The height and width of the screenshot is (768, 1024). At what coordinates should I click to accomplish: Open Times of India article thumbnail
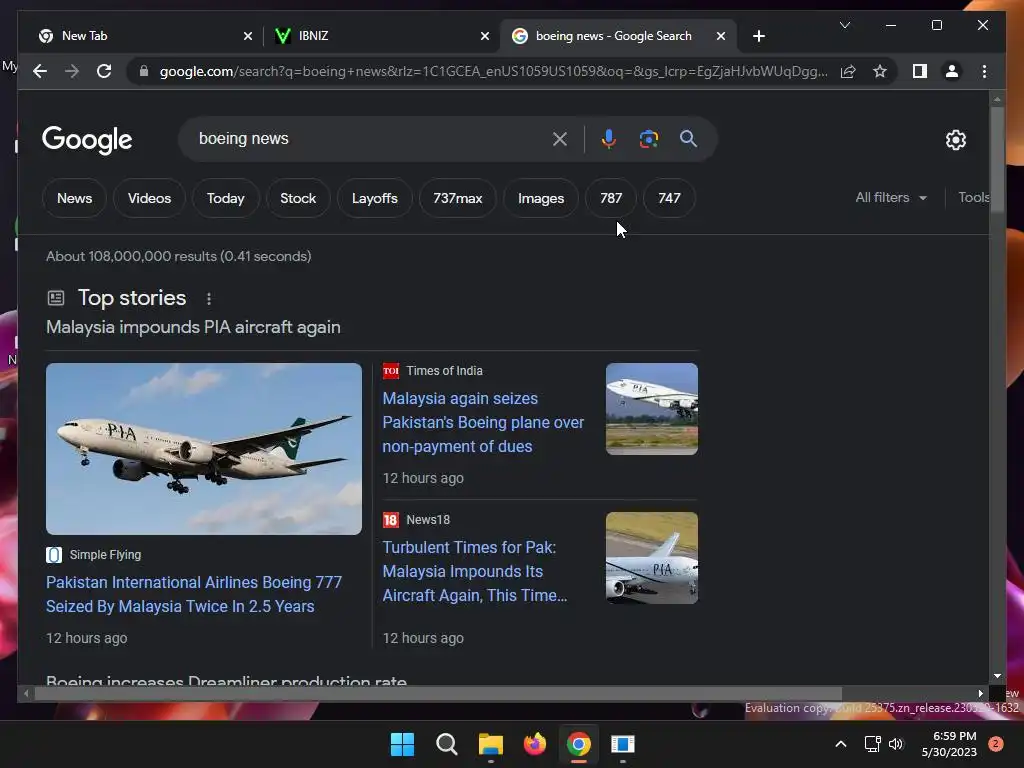[x=652, y=409]
